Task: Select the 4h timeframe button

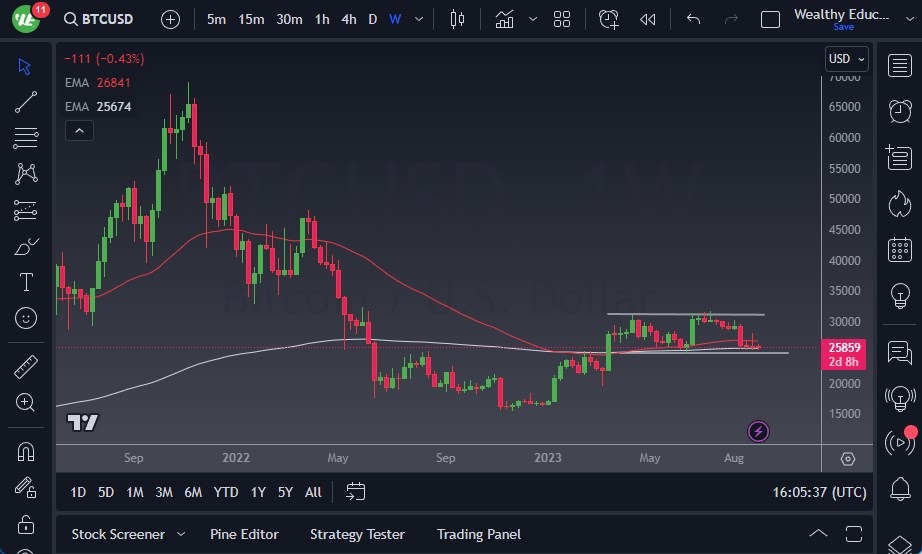Action: tap(348, 19)
